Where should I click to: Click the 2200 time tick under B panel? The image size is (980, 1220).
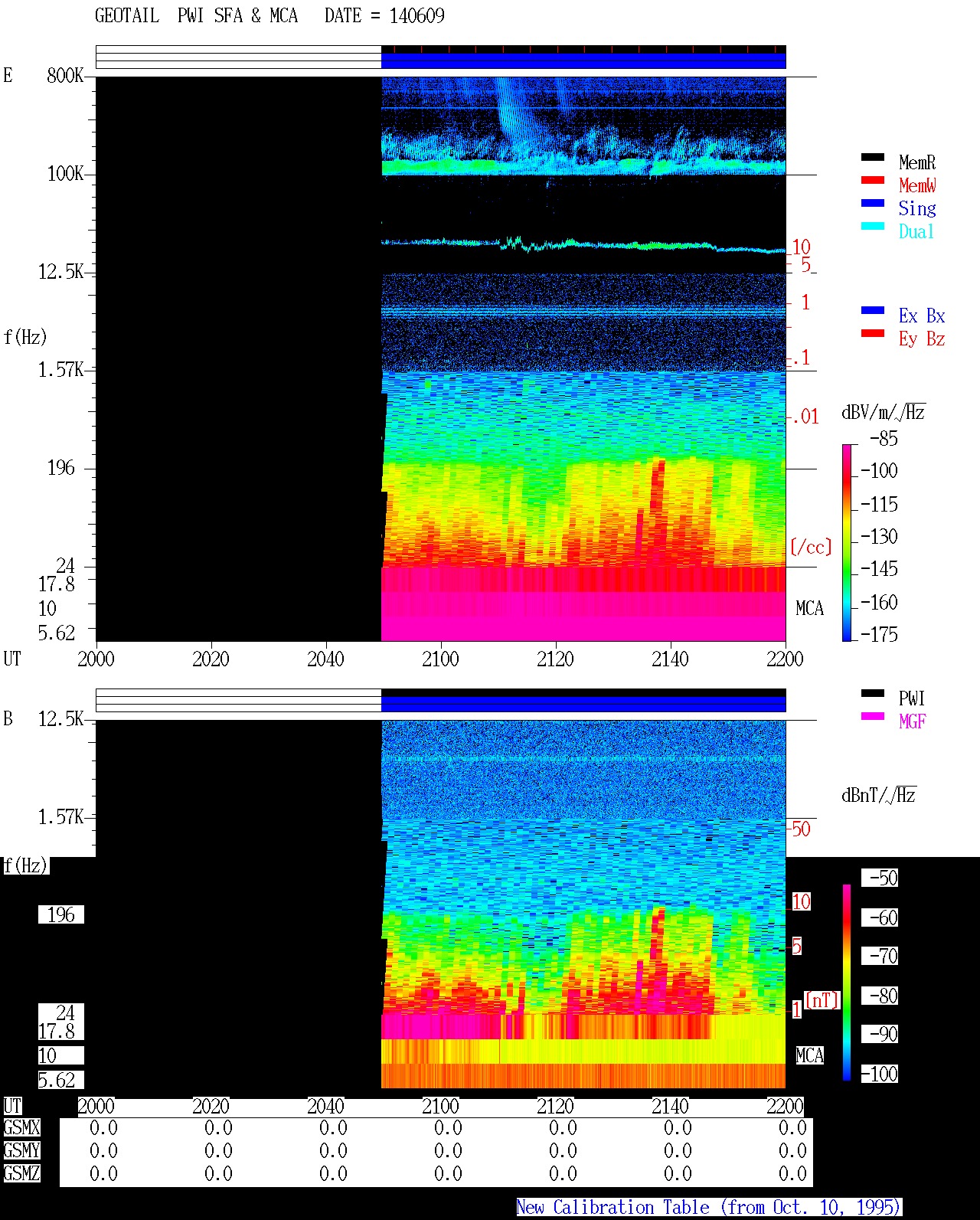(x=785, y=1106)
